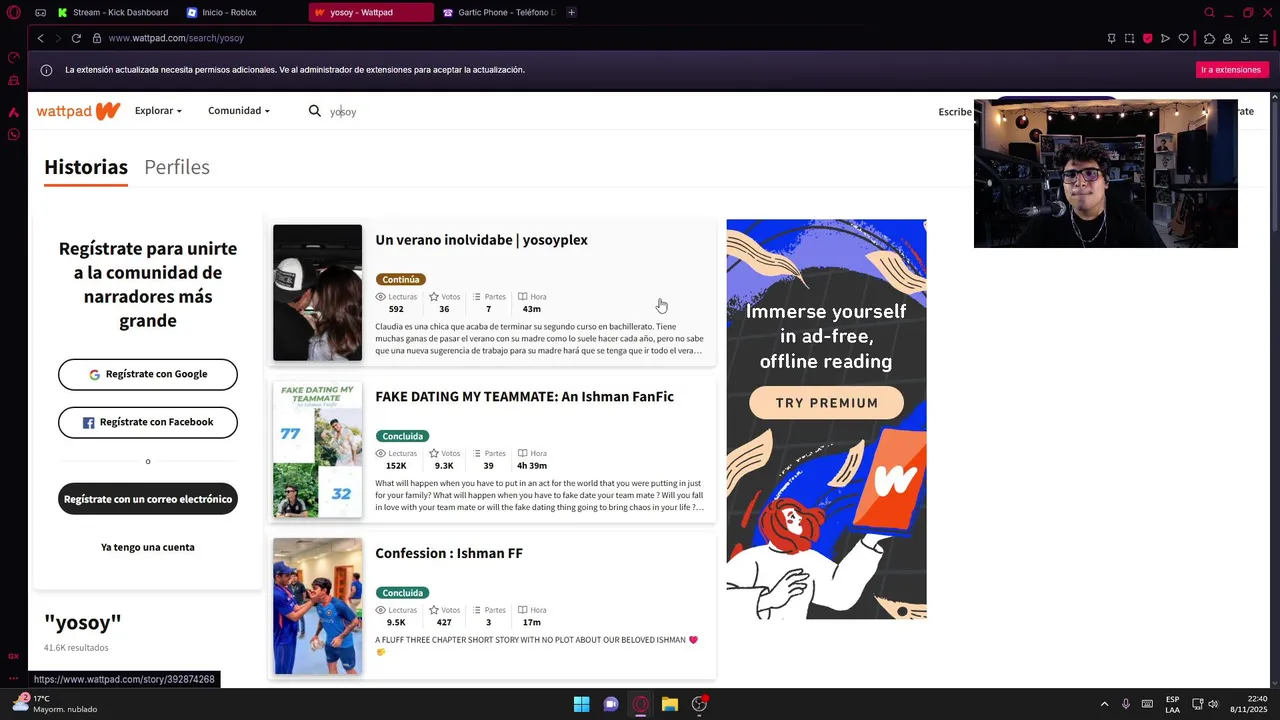The height and width of the screenshot is (720, 1280).
Task: Click the pin icon in address bar
Action: coord(1111,38)
